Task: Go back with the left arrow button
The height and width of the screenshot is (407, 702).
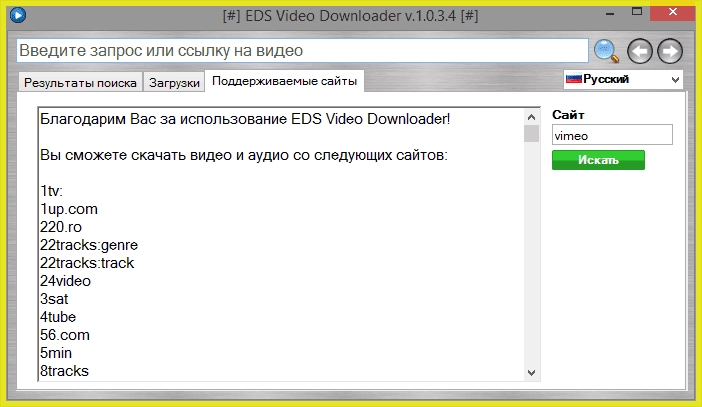Action: tap(640, 51)
